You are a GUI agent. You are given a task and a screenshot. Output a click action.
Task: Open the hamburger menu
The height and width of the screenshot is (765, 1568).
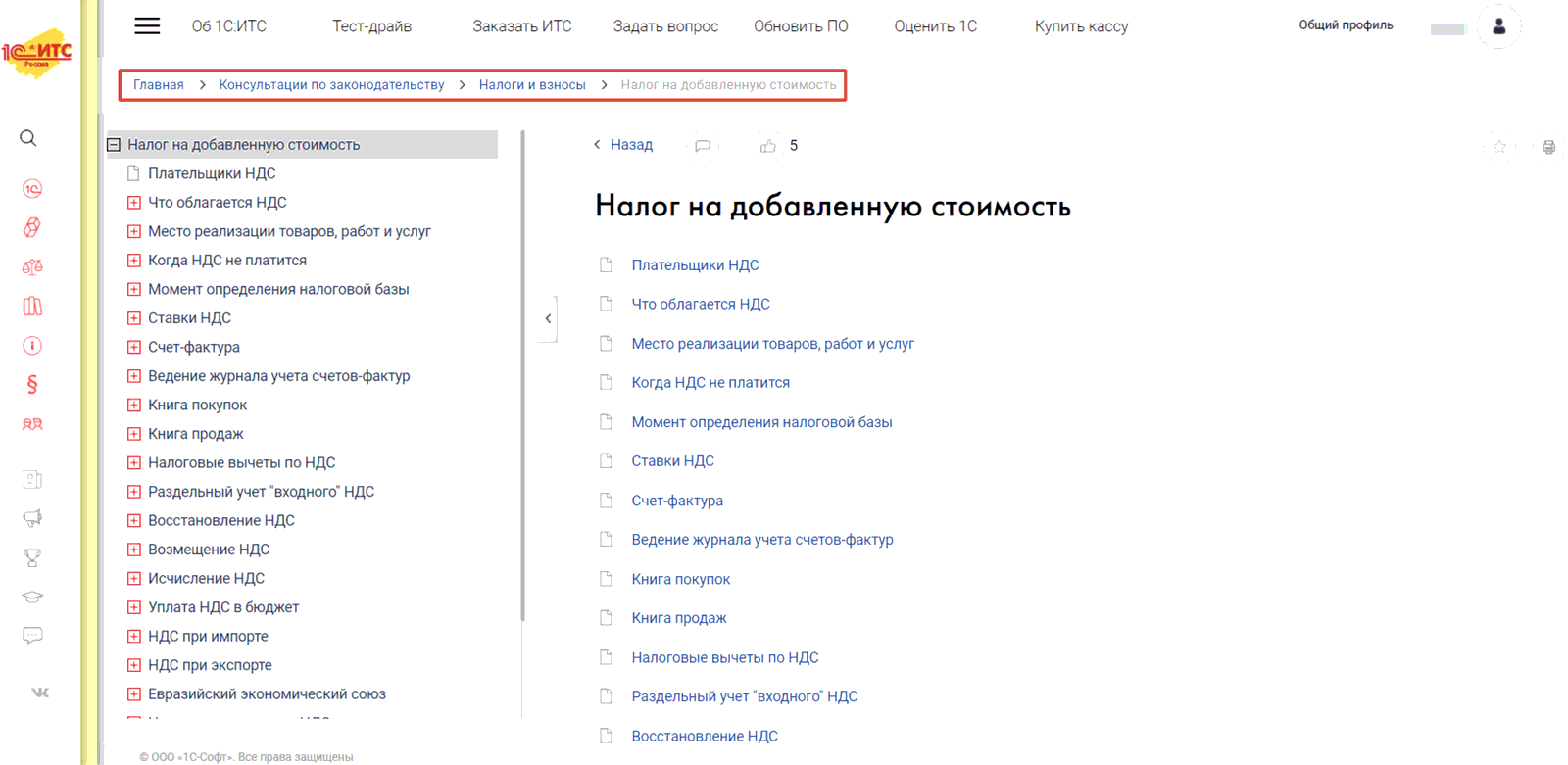[147, 26]
